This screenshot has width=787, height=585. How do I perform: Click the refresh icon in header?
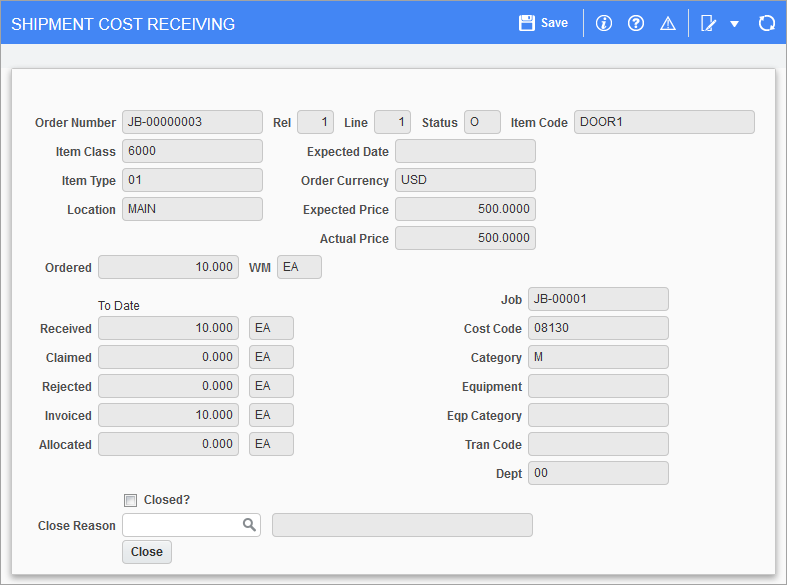(x=766, y=23)
